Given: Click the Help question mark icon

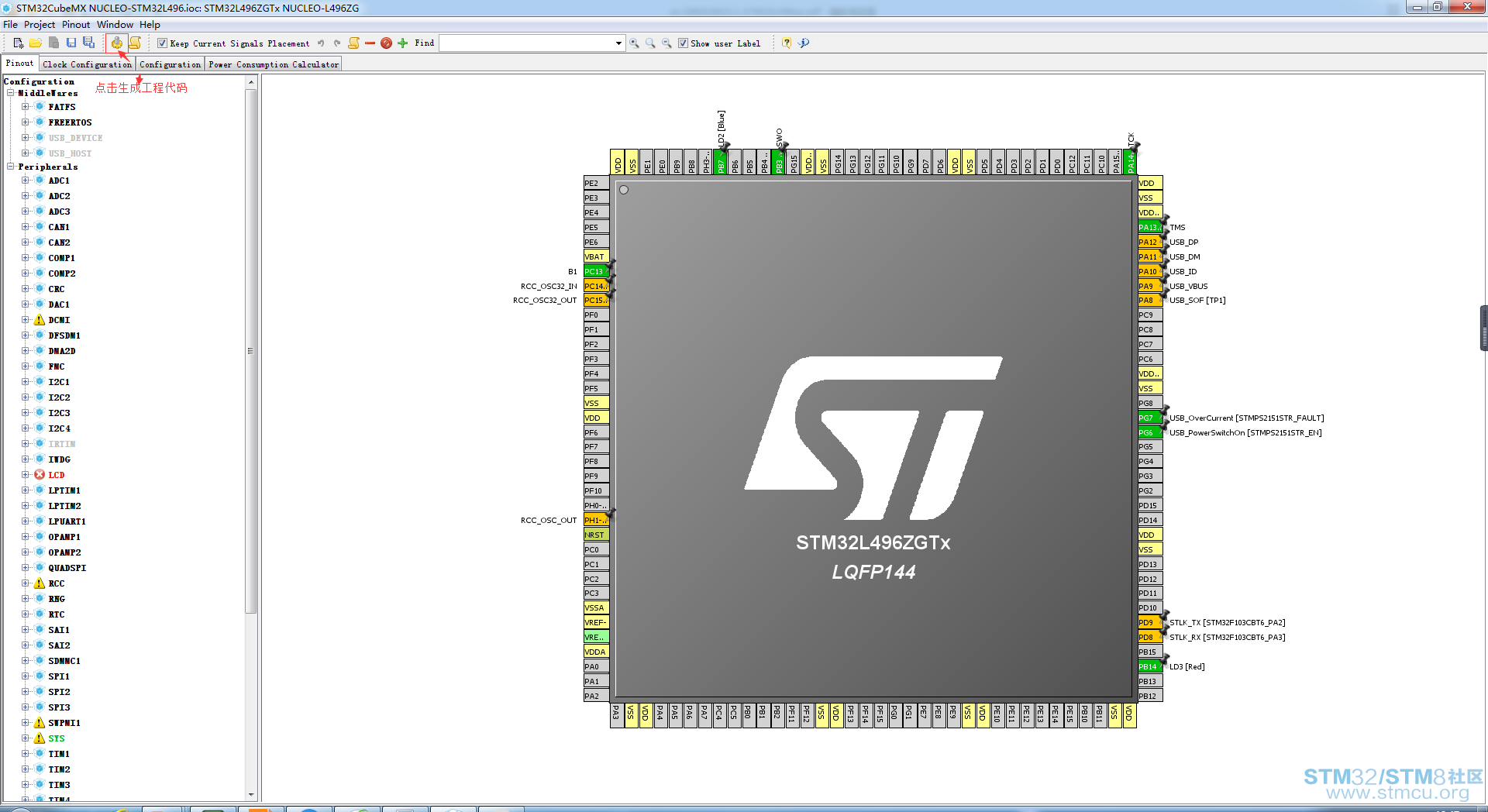Looking at the screenshot, I should coord(787,43).
